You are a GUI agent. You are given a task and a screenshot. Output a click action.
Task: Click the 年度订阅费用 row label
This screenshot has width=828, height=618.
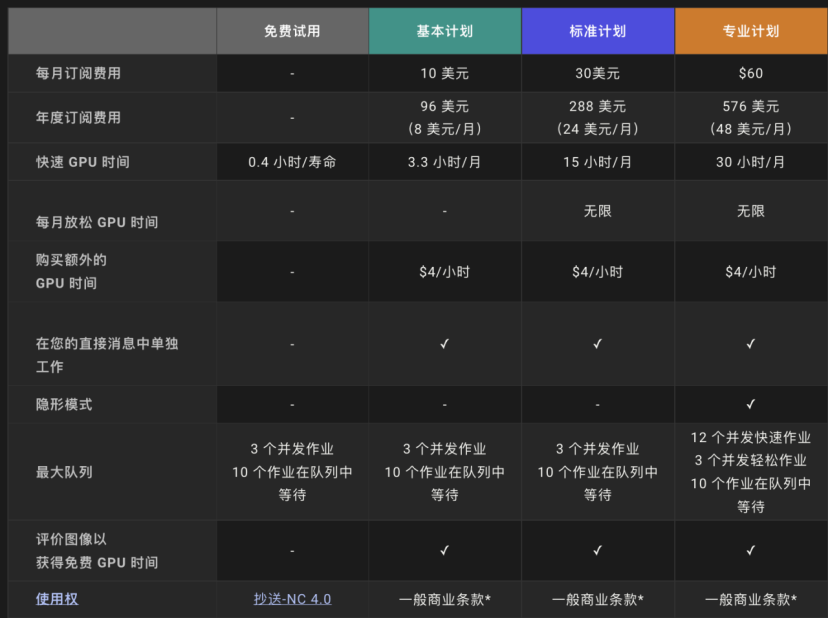78,117
